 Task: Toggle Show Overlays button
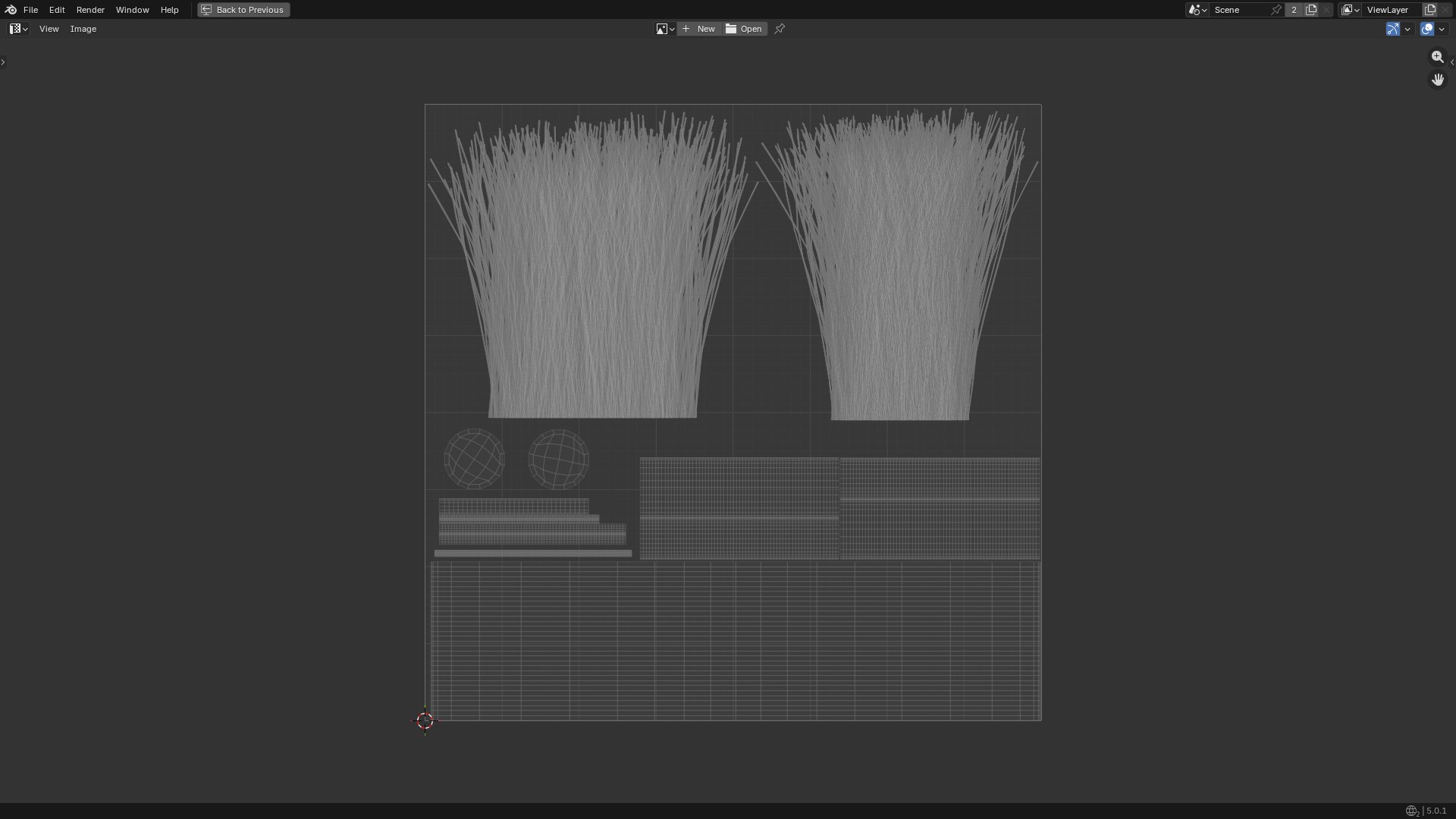tap(1427, 29)
